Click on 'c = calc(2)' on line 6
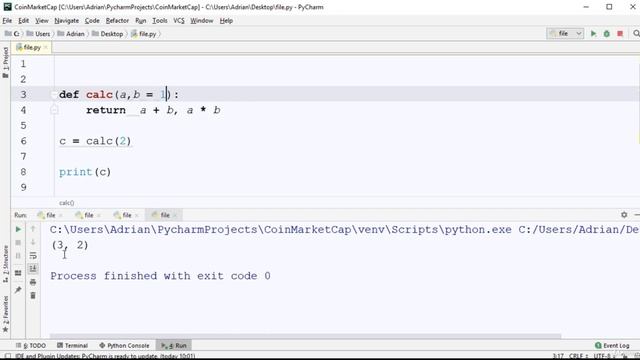The height and width of the screenshot is (360, 640). 95,141
